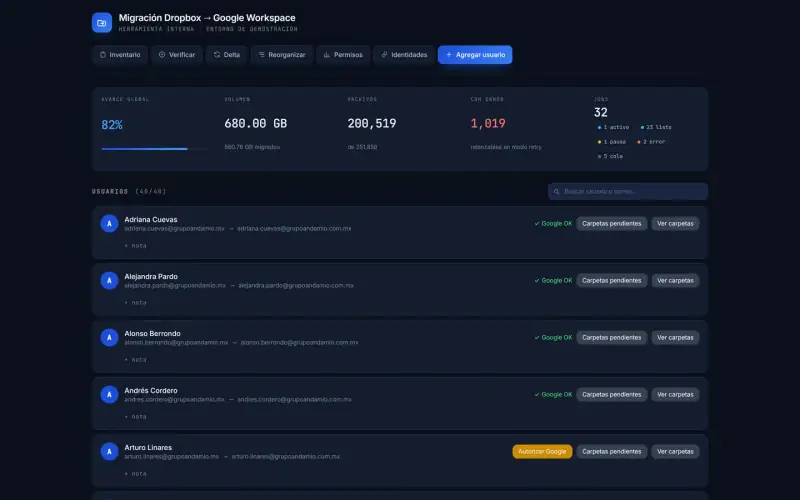Click the 82% global progress value
The image size is (800, 500).
click(112, 125)
